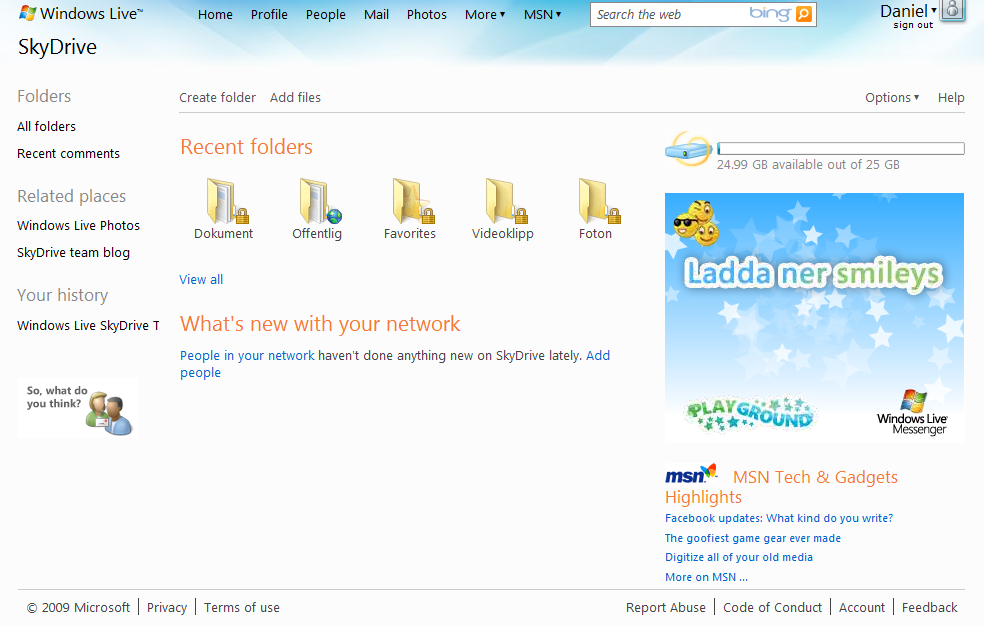The width and height of the screenshot is (984, 626).
Task: Open All folders in the sidebar
Action: tap(46, 126)
